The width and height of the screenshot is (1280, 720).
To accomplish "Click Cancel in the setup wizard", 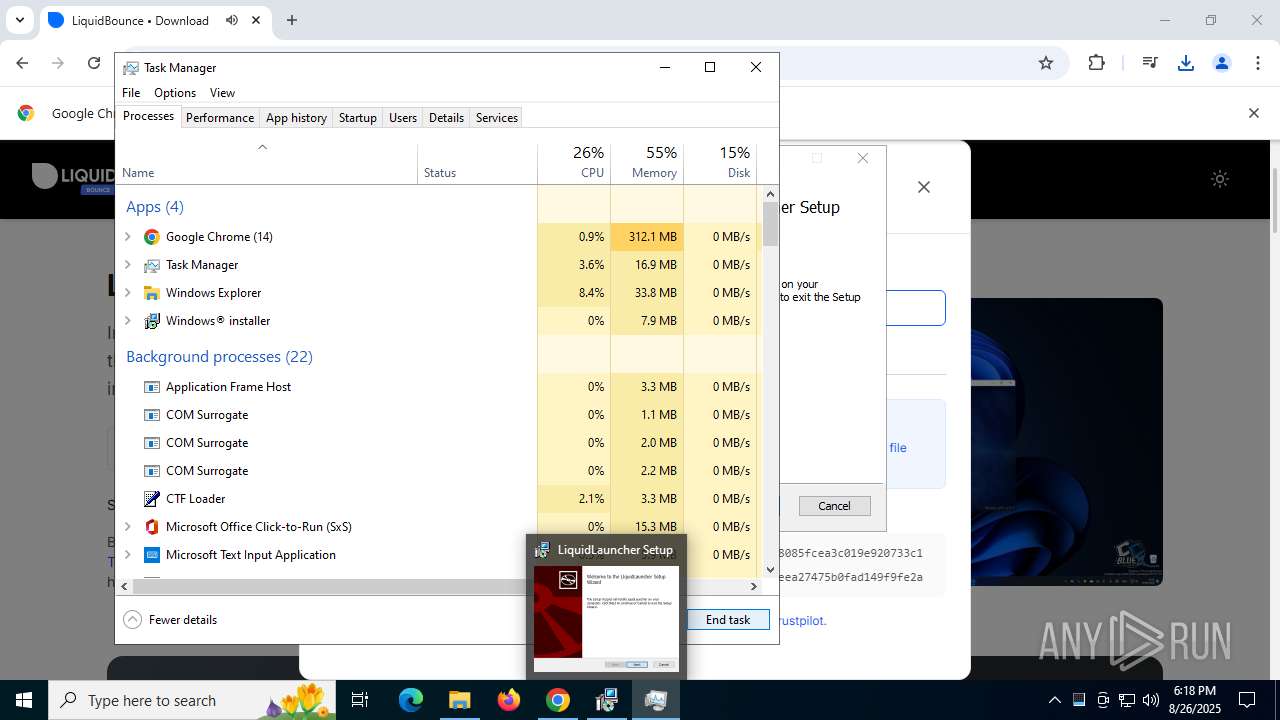I will click(x=834, y=506).
